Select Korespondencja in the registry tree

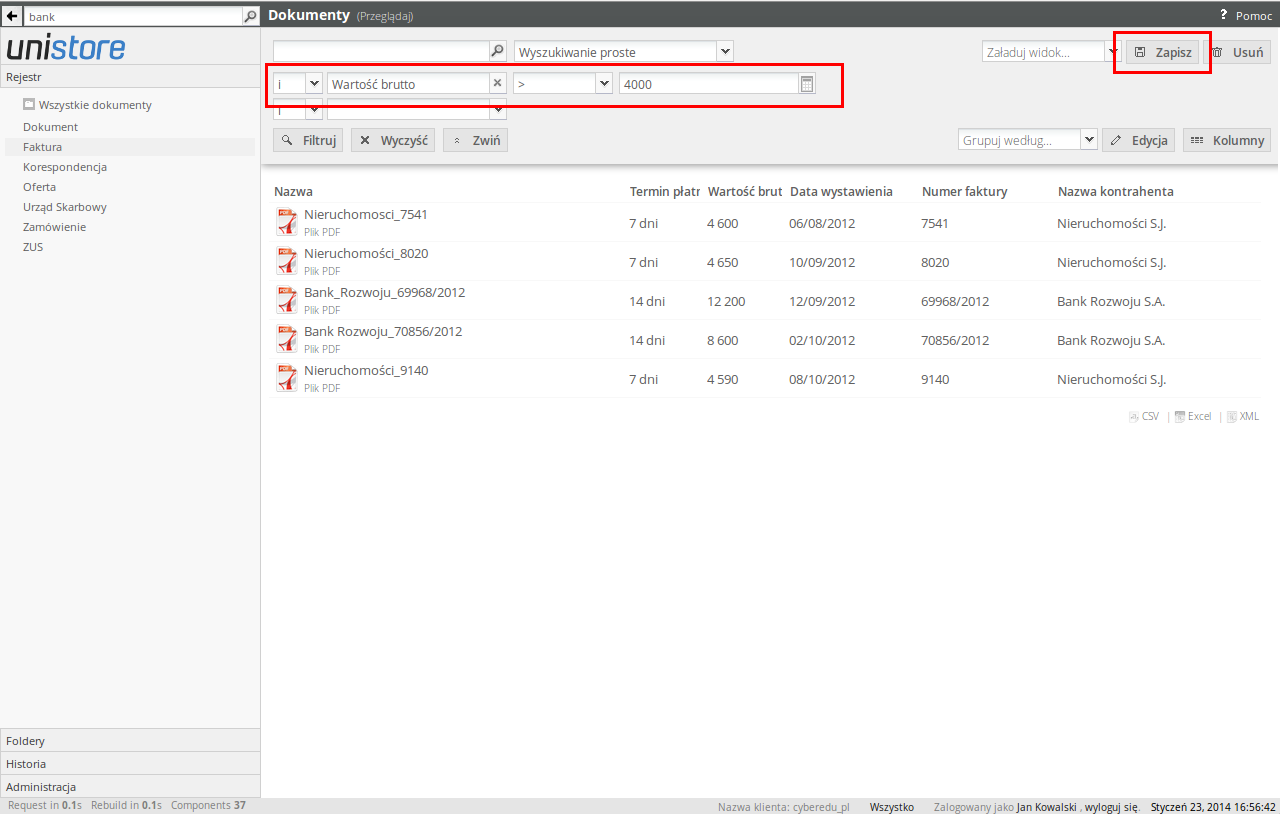[65, 167]
